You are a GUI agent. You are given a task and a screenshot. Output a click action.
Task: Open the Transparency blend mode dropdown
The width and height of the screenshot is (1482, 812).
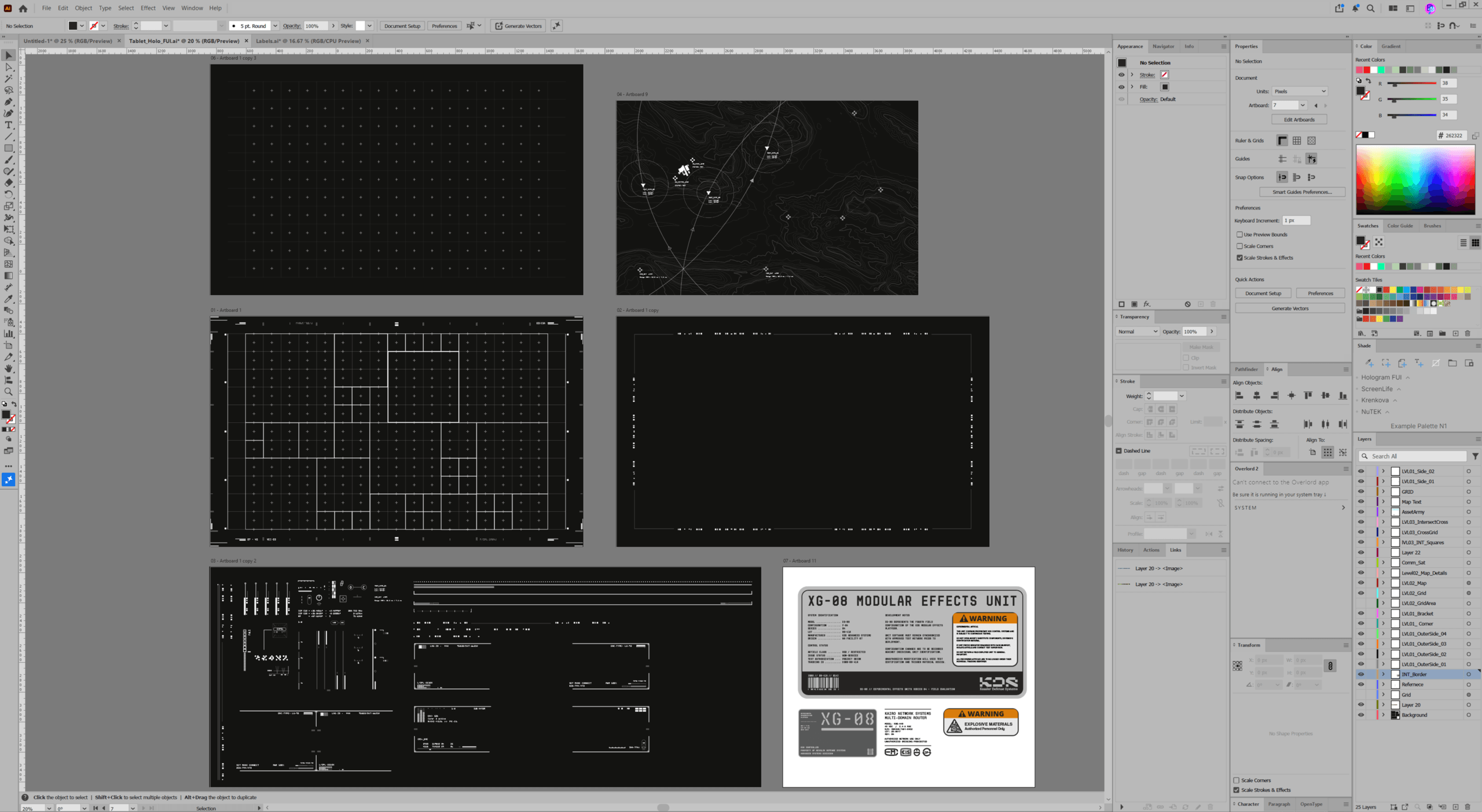1137,332
